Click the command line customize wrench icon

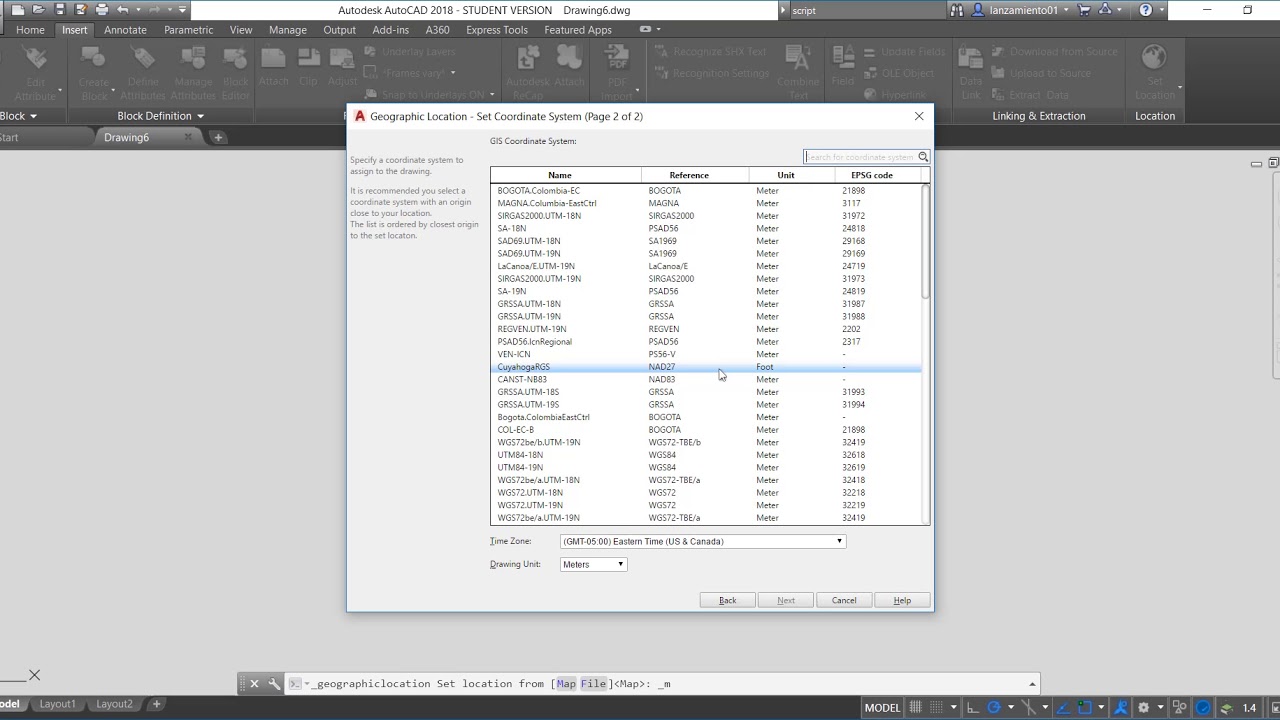(274, 684)
